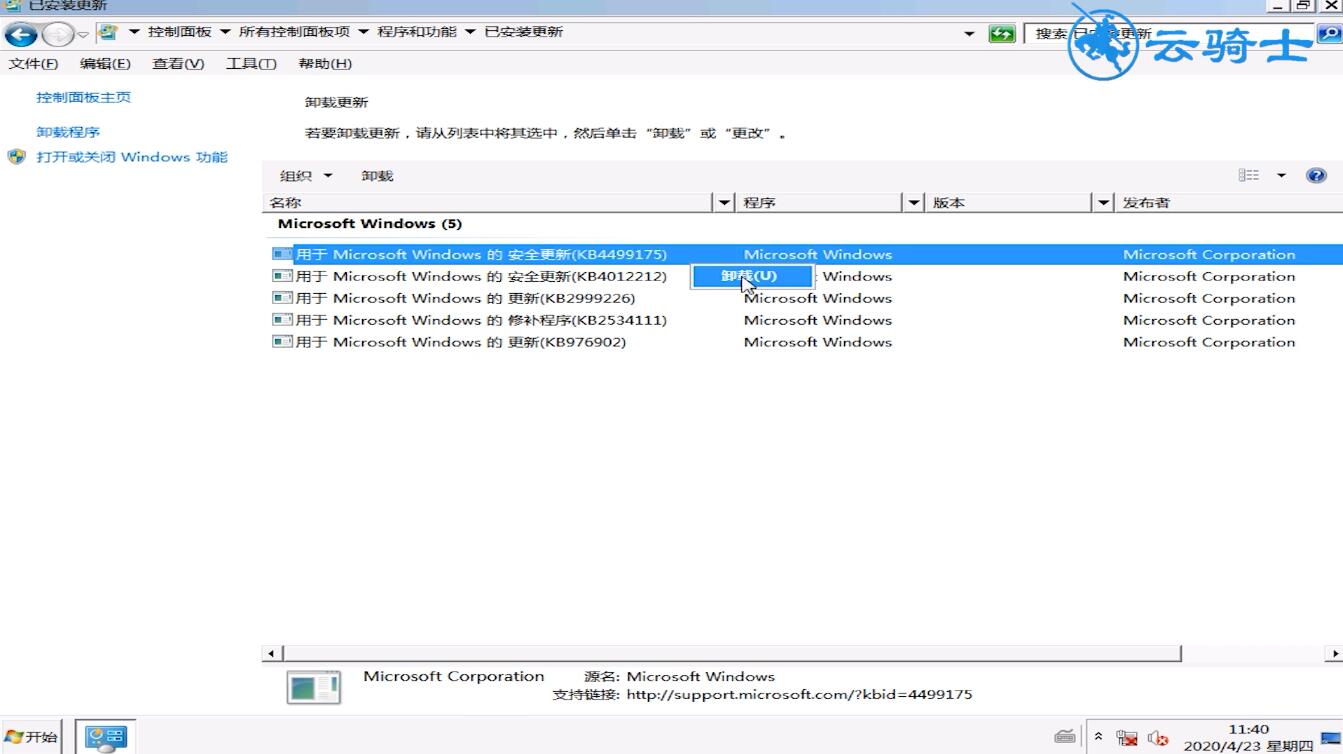Screen dimensions: 1343x754
Task: Open the 查看(V) menu
Action: 178,64
